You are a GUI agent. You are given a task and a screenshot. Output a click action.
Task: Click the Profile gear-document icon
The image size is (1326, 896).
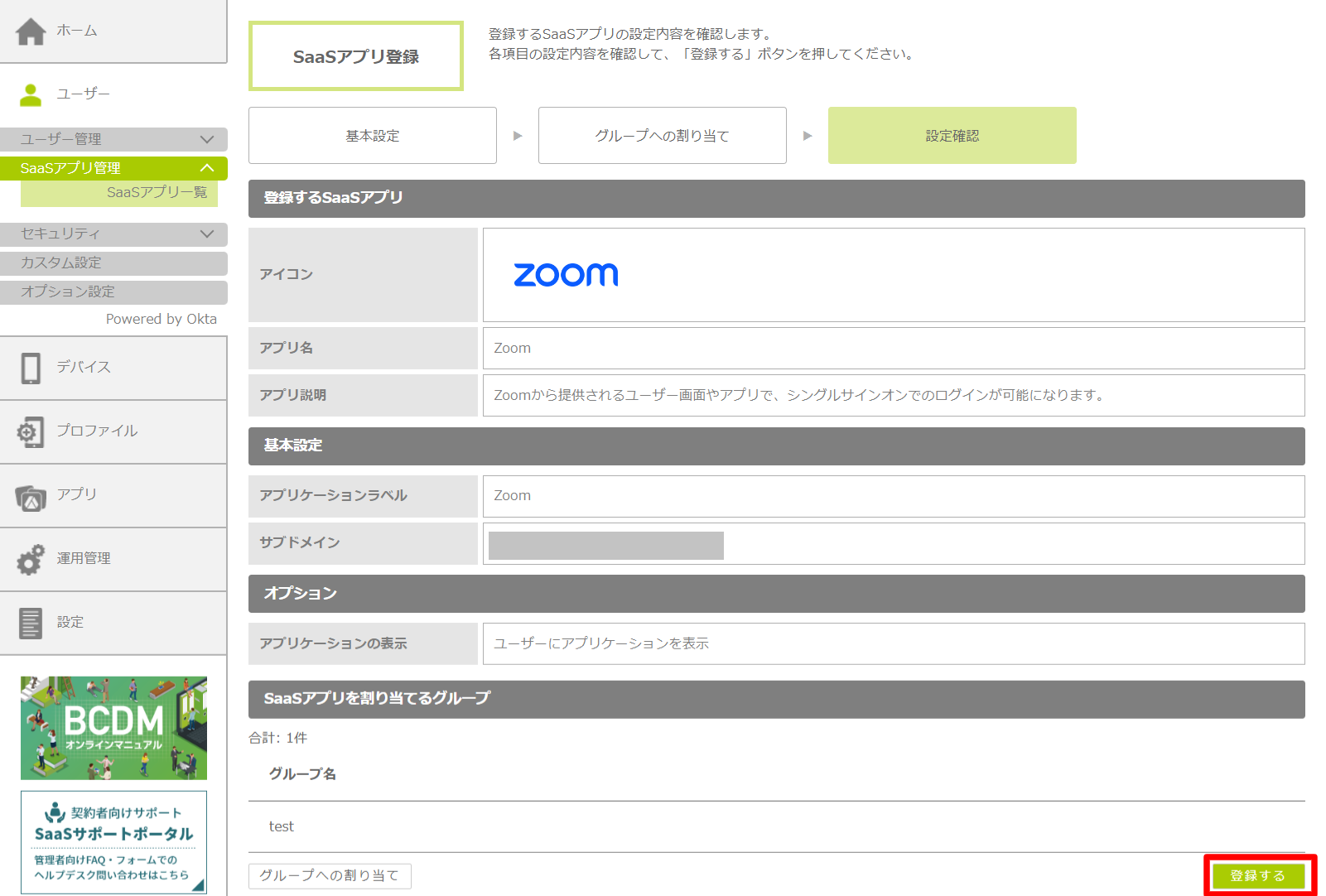pos(31,431)
